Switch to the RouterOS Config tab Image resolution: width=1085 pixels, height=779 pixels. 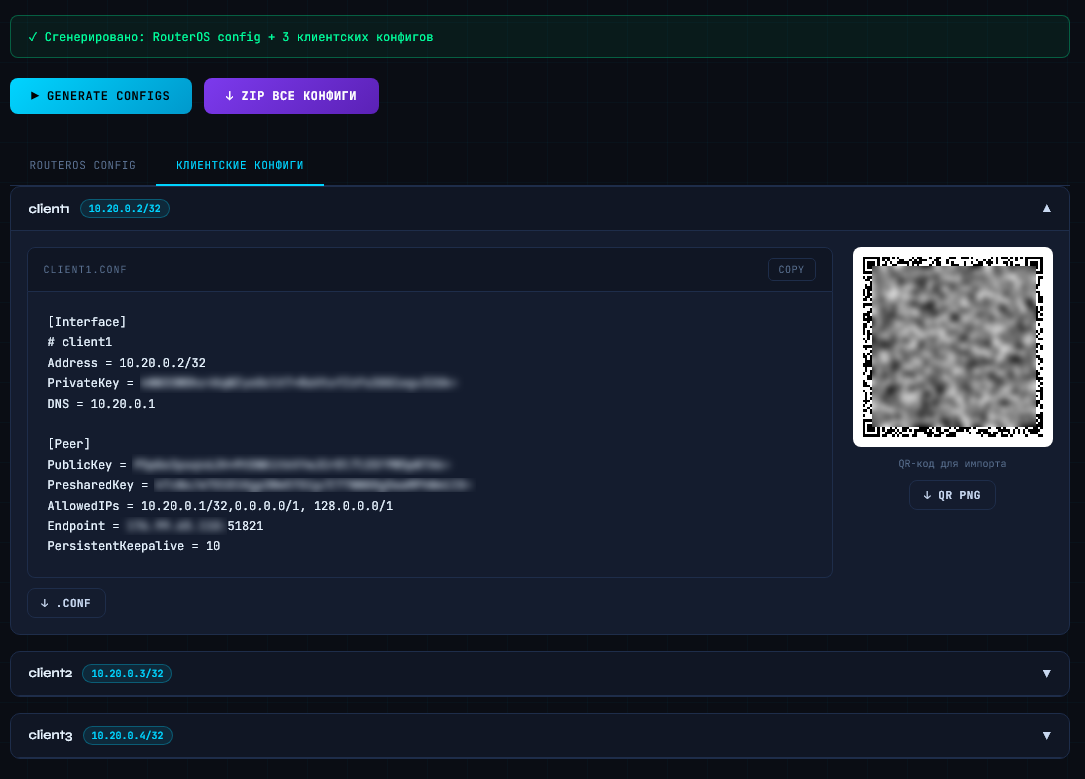(x=82, y=165)
